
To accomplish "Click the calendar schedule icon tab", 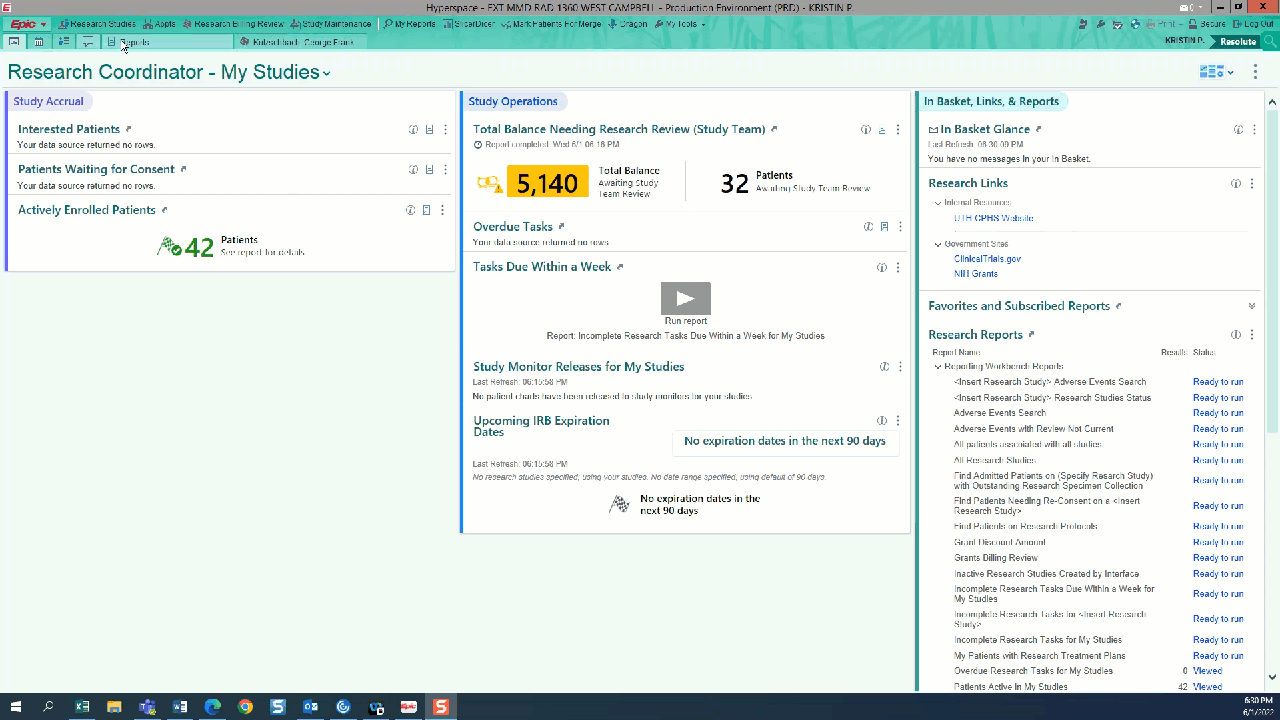I will [x=39, y=42].
